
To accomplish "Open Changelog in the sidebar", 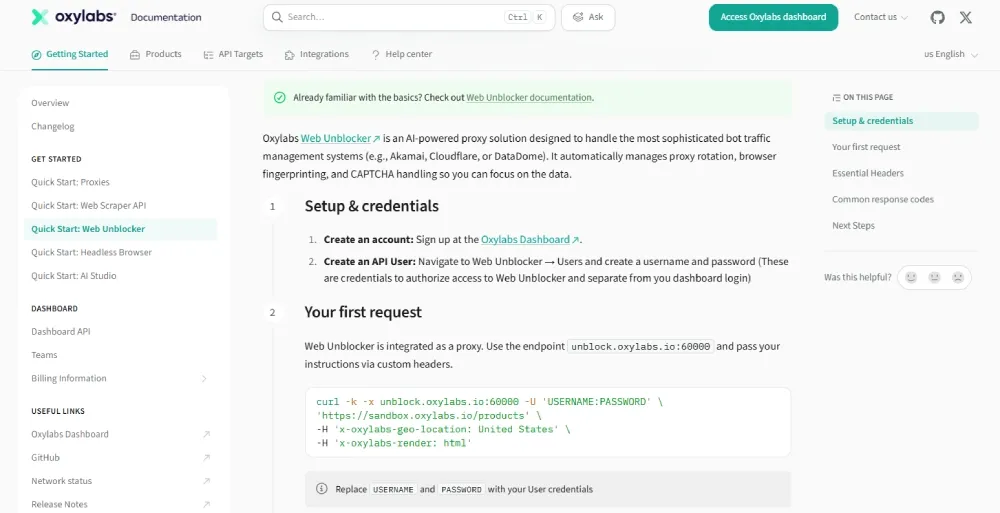I will pyautogui.click(x=53, y=126).
